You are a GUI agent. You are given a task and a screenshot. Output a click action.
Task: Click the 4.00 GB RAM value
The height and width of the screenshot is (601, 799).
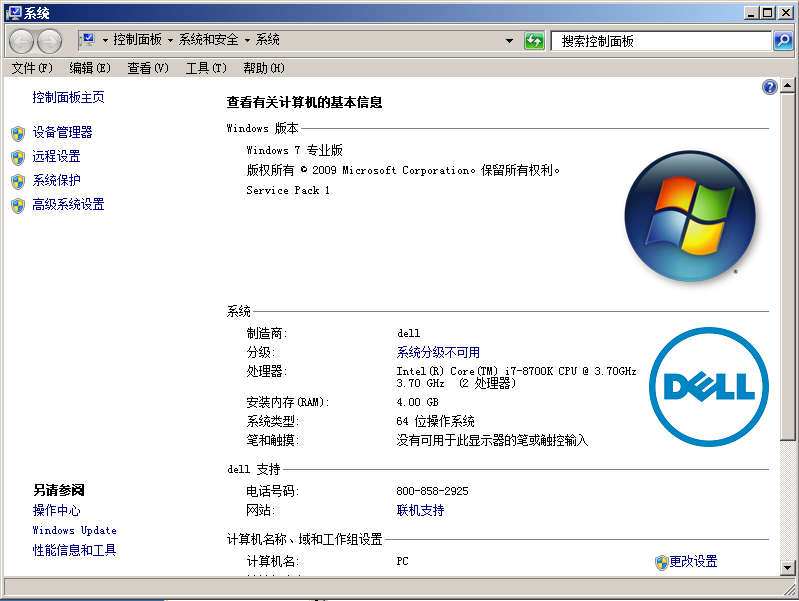click(x=417, y=402)
